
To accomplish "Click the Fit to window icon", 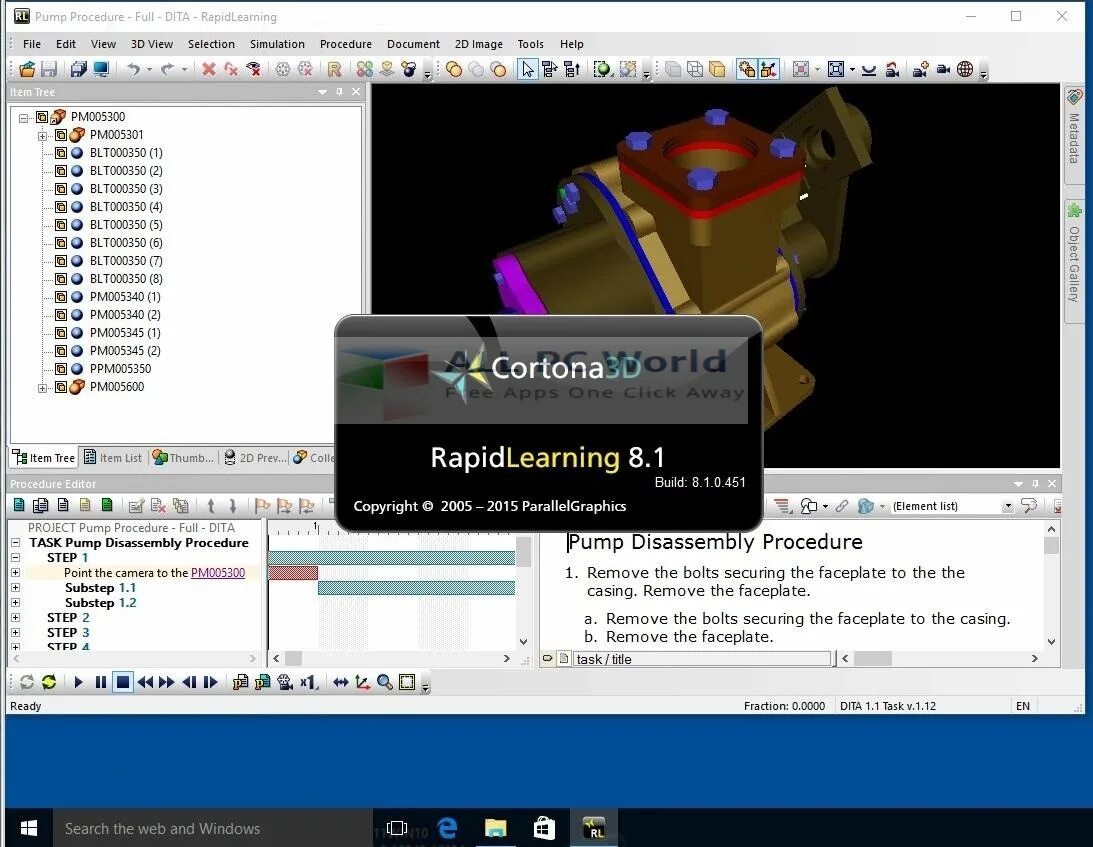I will point(835,69).
